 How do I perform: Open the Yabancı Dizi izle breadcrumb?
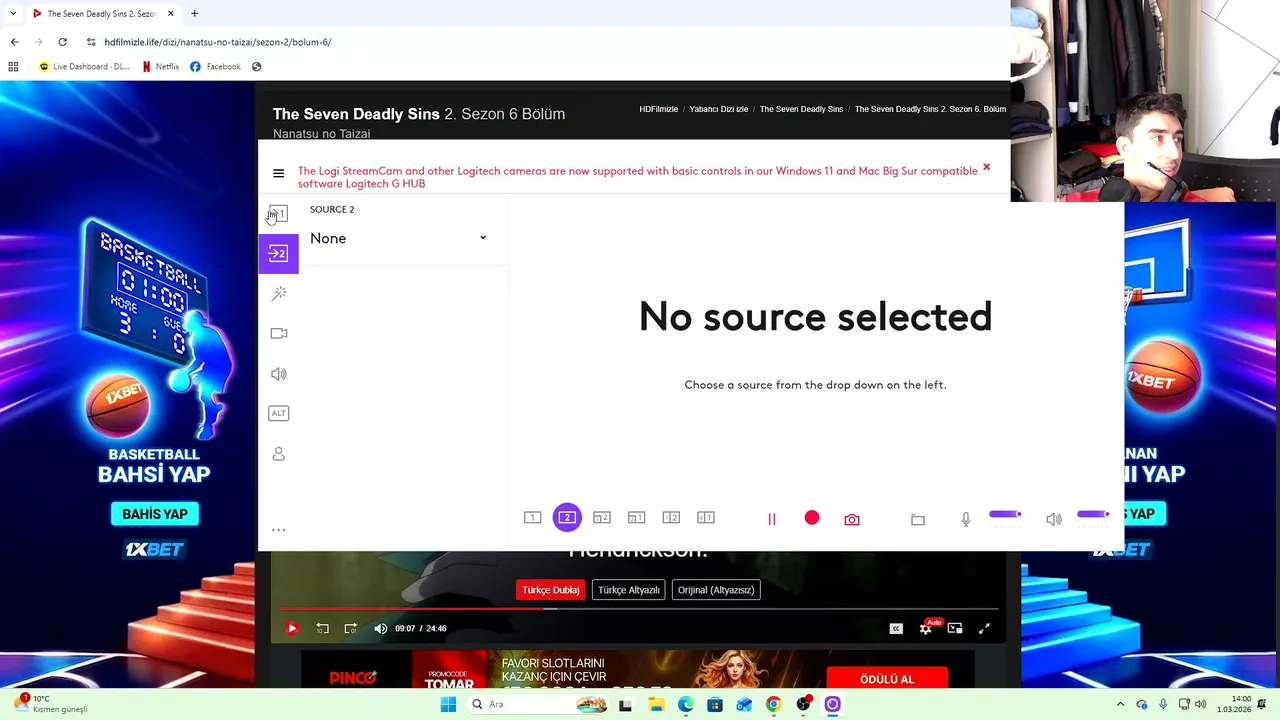[719, 109]
